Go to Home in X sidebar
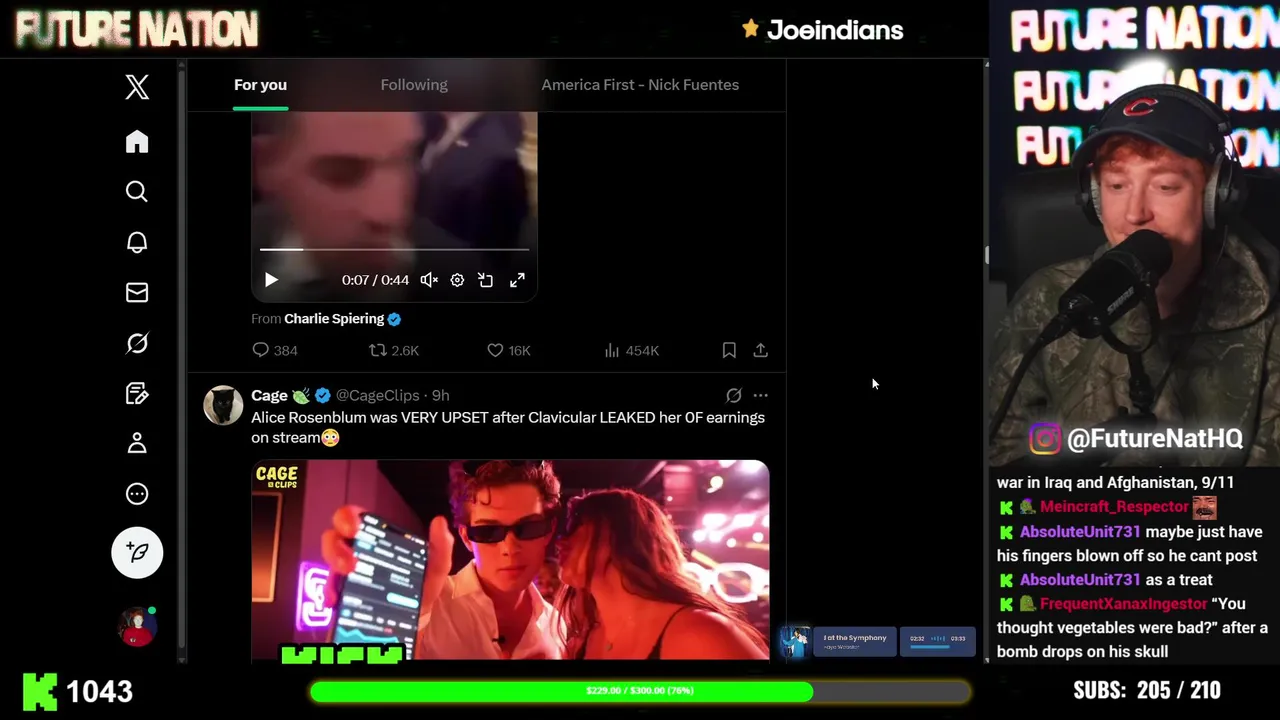This screenshot has width=1280, height=720. (x=137, y=141)
